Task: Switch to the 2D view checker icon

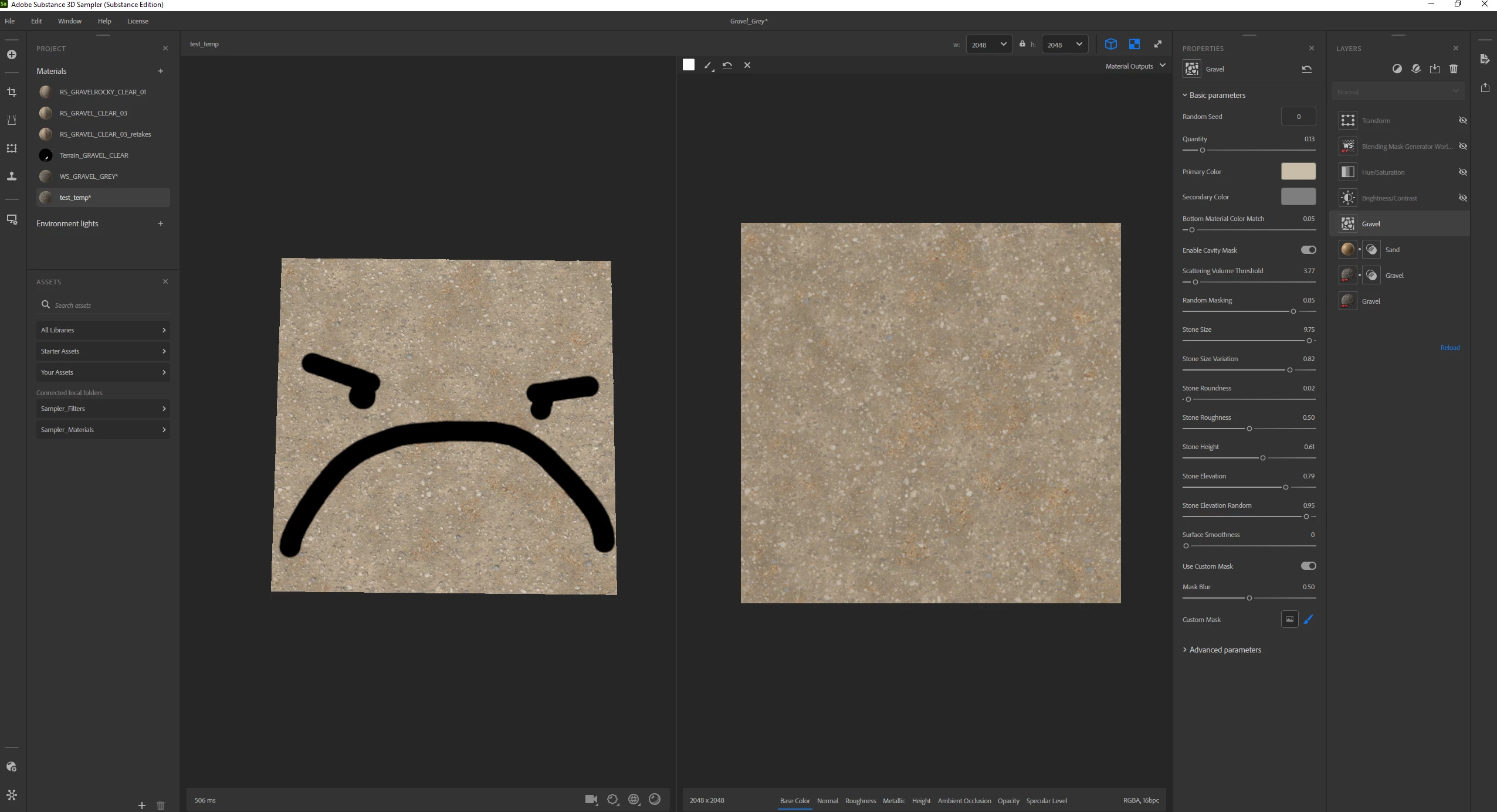Action: (1134, 44)
